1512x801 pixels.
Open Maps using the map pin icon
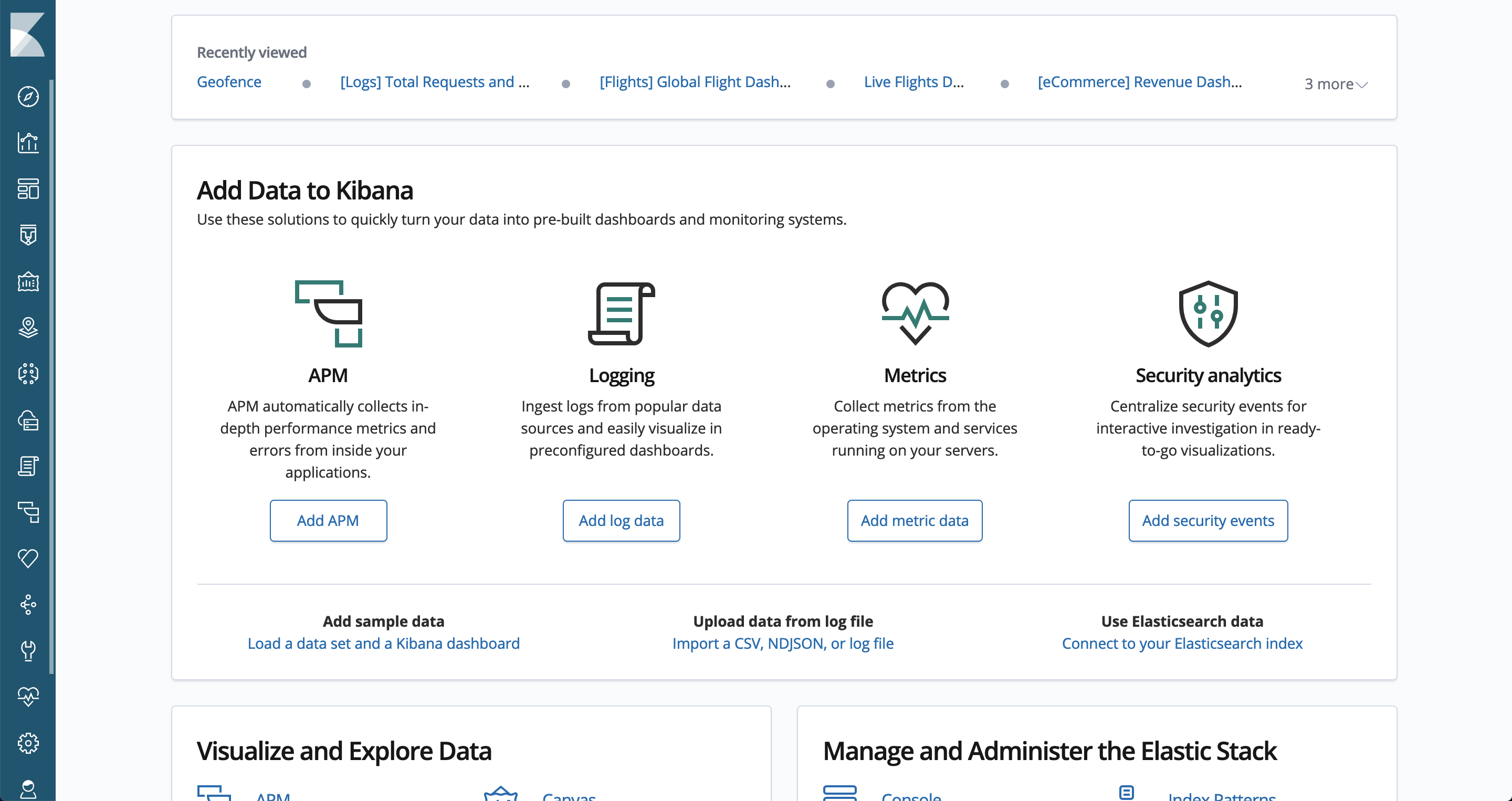point(28,328)
